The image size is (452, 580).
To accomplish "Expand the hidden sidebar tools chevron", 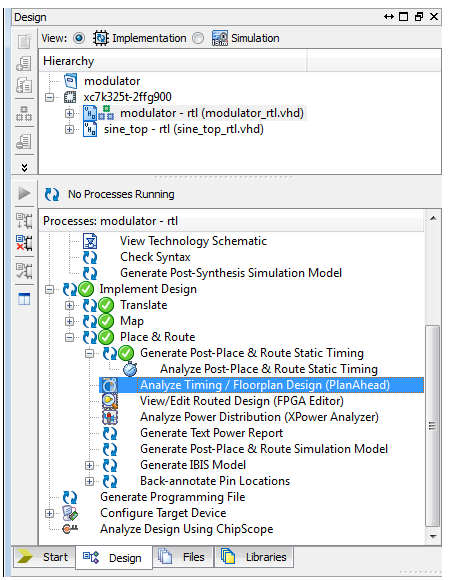I will point(24,168).
